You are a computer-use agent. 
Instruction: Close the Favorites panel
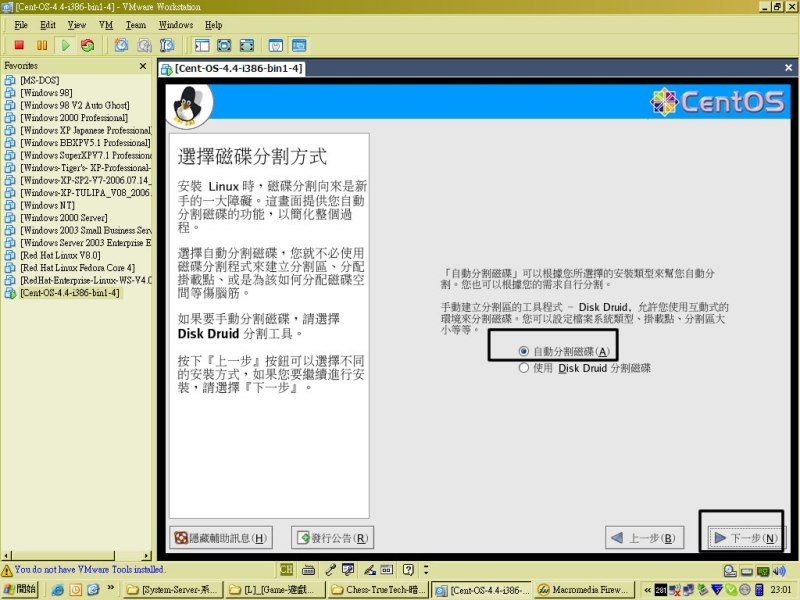coord(143,66)
